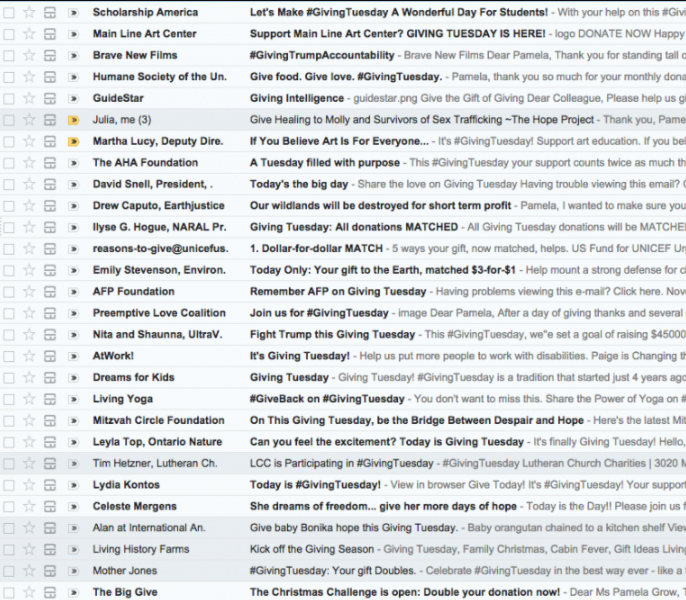Image resolution: width=686 pixels, height=600 pixels.
Task: Open 'The Christmas Challenge is open' email
Action: point(405,592)
